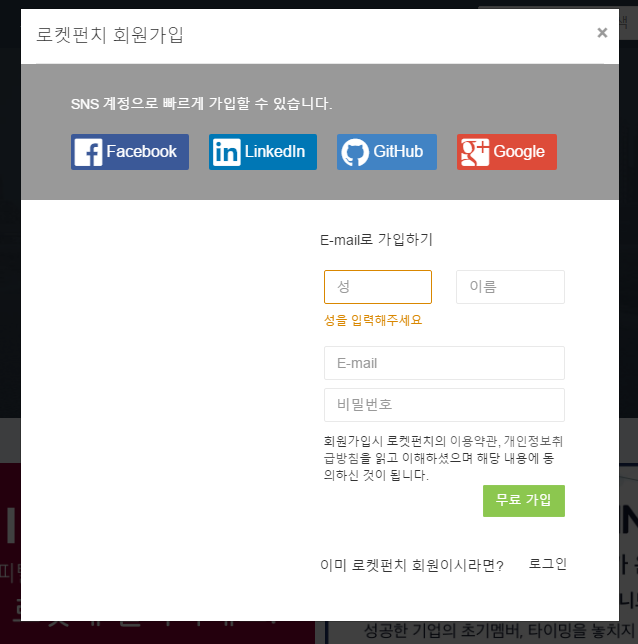Focus the 이름 (first name) input field

point(510,287)
